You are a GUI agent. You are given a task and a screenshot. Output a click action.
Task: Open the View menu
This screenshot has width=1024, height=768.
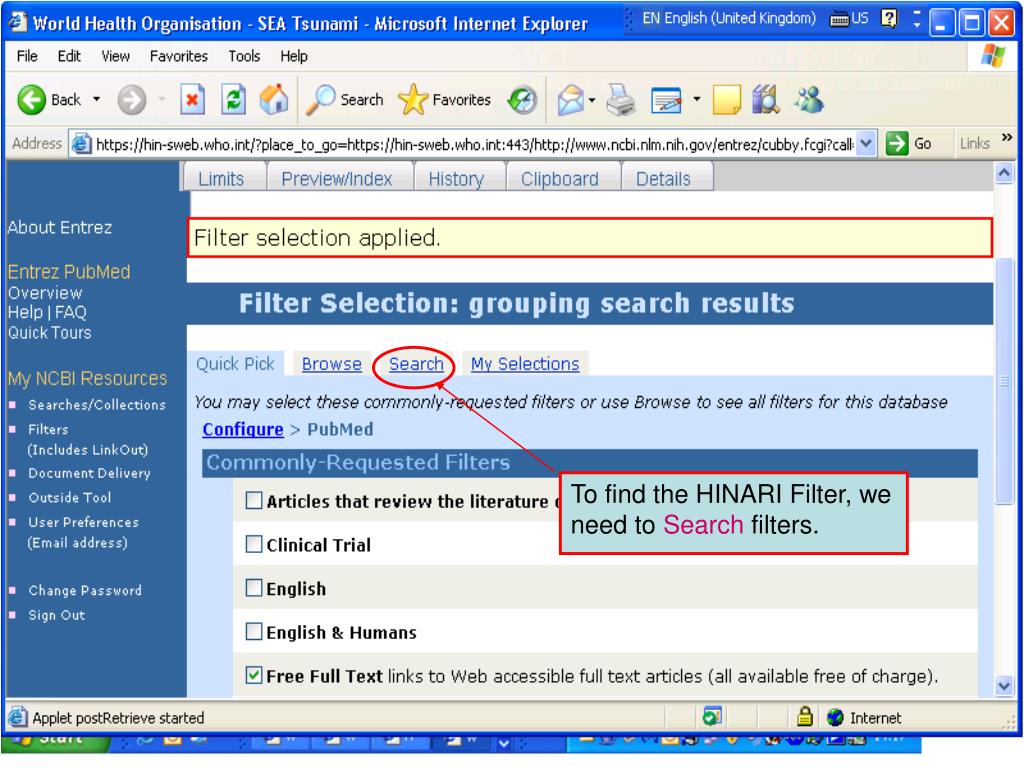pos(115,56)
